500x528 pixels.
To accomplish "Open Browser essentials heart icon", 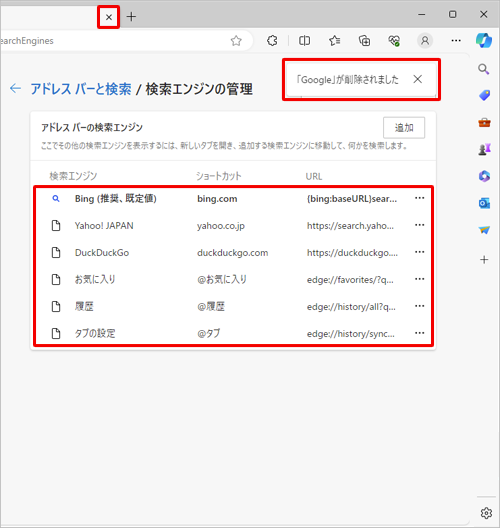I will (394, 41).
